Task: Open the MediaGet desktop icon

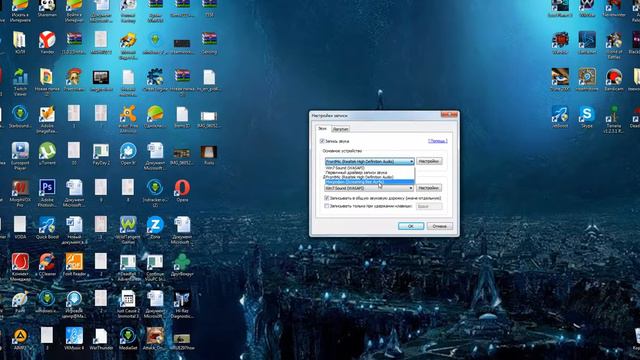Action: tap(128, 336)
